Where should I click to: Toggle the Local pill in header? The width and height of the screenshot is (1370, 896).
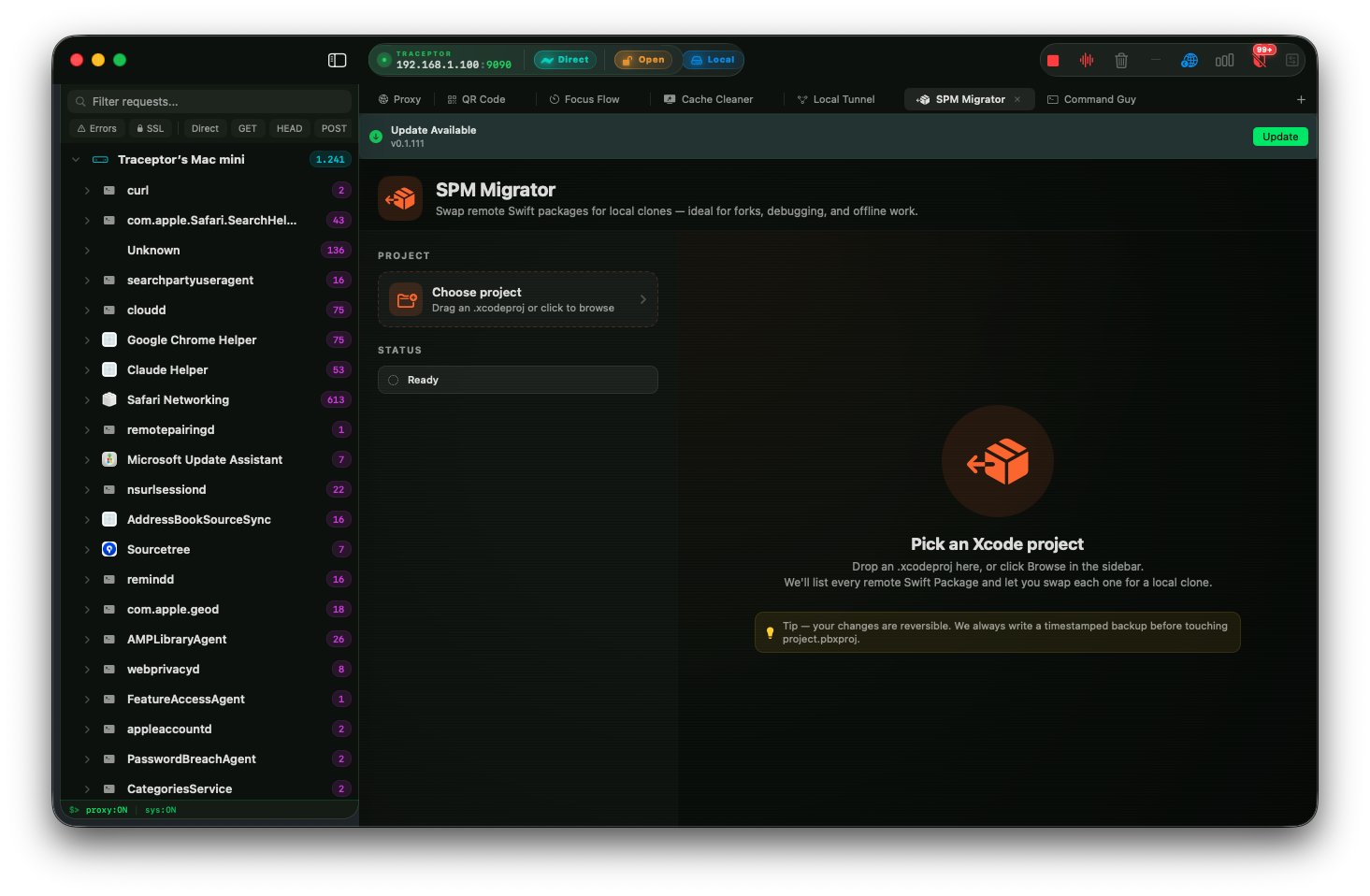[713, 60]
